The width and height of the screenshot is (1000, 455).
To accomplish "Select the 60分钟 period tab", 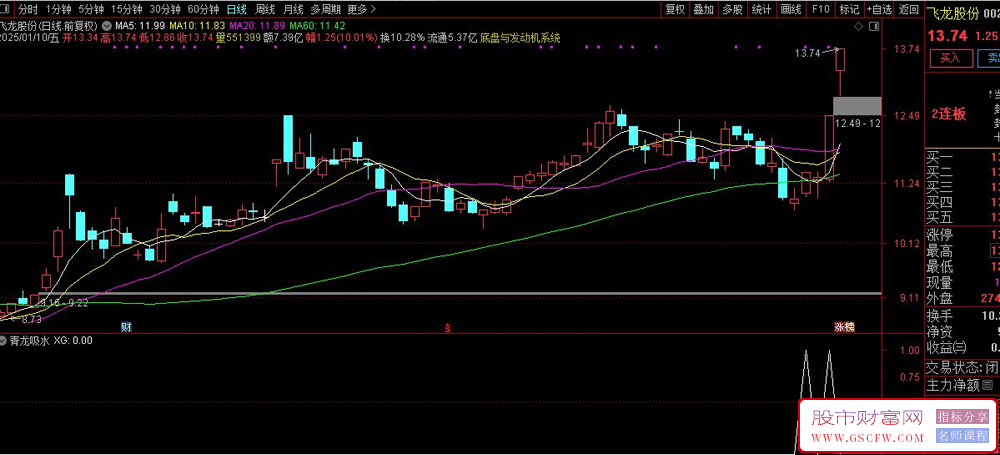I will pos(203,9).
